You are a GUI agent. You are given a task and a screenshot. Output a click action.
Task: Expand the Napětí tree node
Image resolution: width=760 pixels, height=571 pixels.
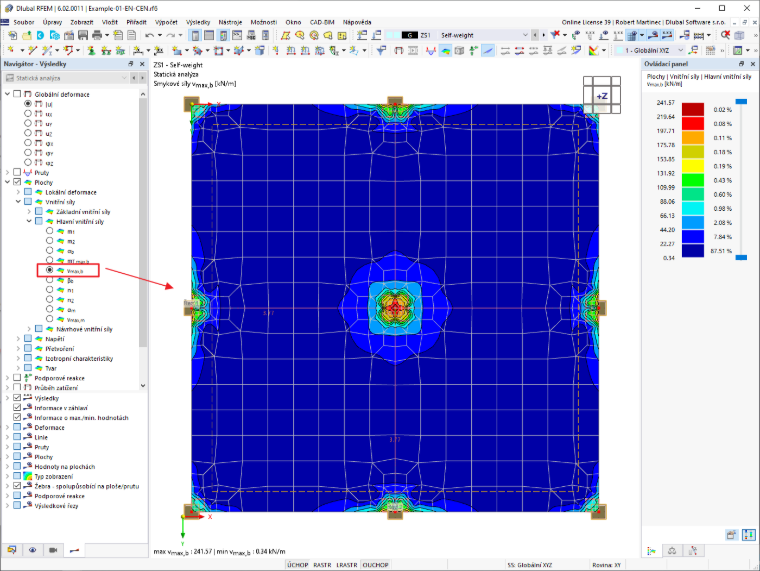pyautogui.click(x=18, y=339)
